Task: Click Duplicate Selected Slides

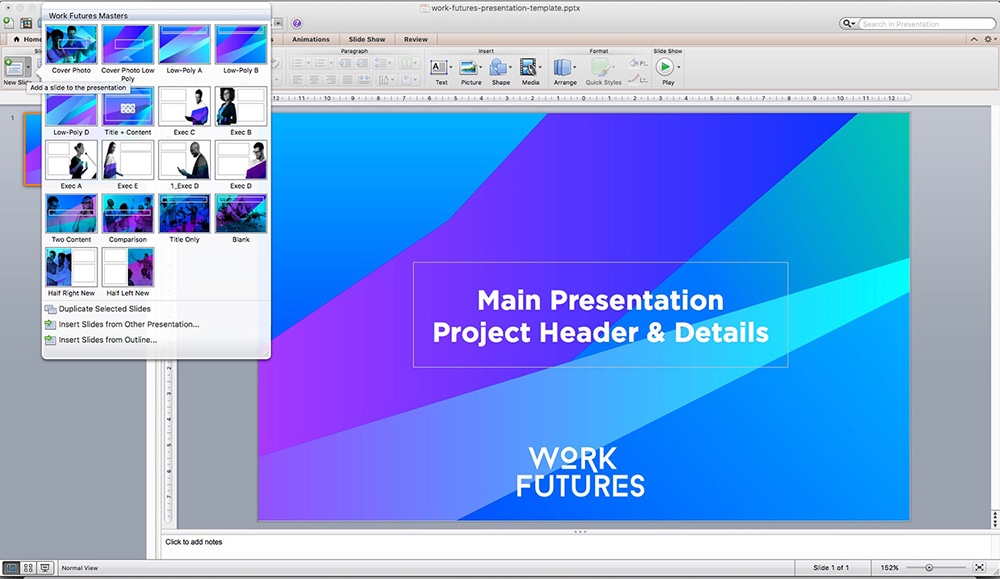Action: click(x=106, y=311)
